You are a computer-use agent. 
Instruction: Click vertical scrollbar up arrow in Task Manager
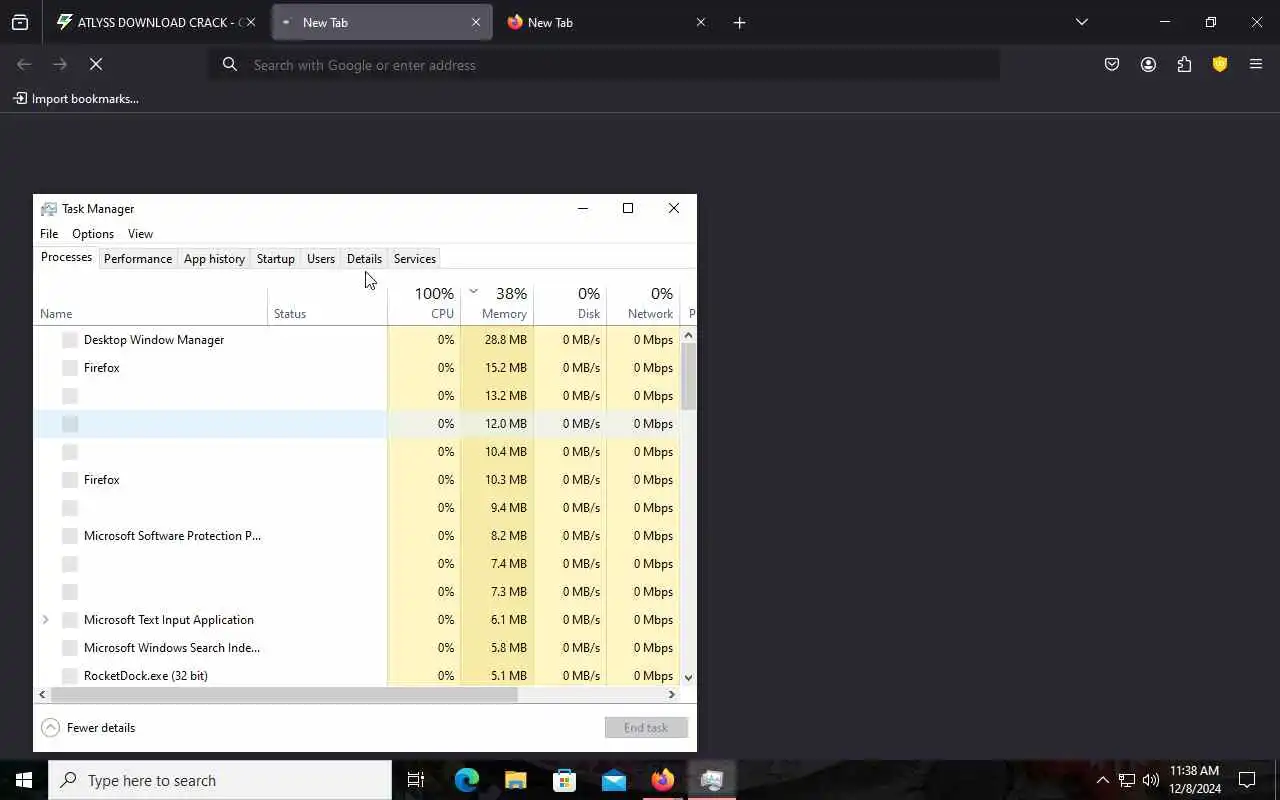point(688,335)
